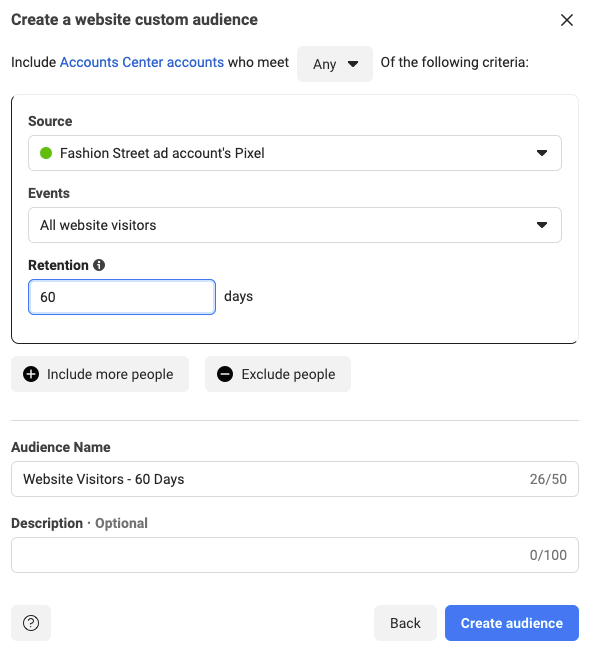The image size is (591, 647).
Task: Close the website custom audience dialog
Action: pyautogui.click(x=567, y=20)
